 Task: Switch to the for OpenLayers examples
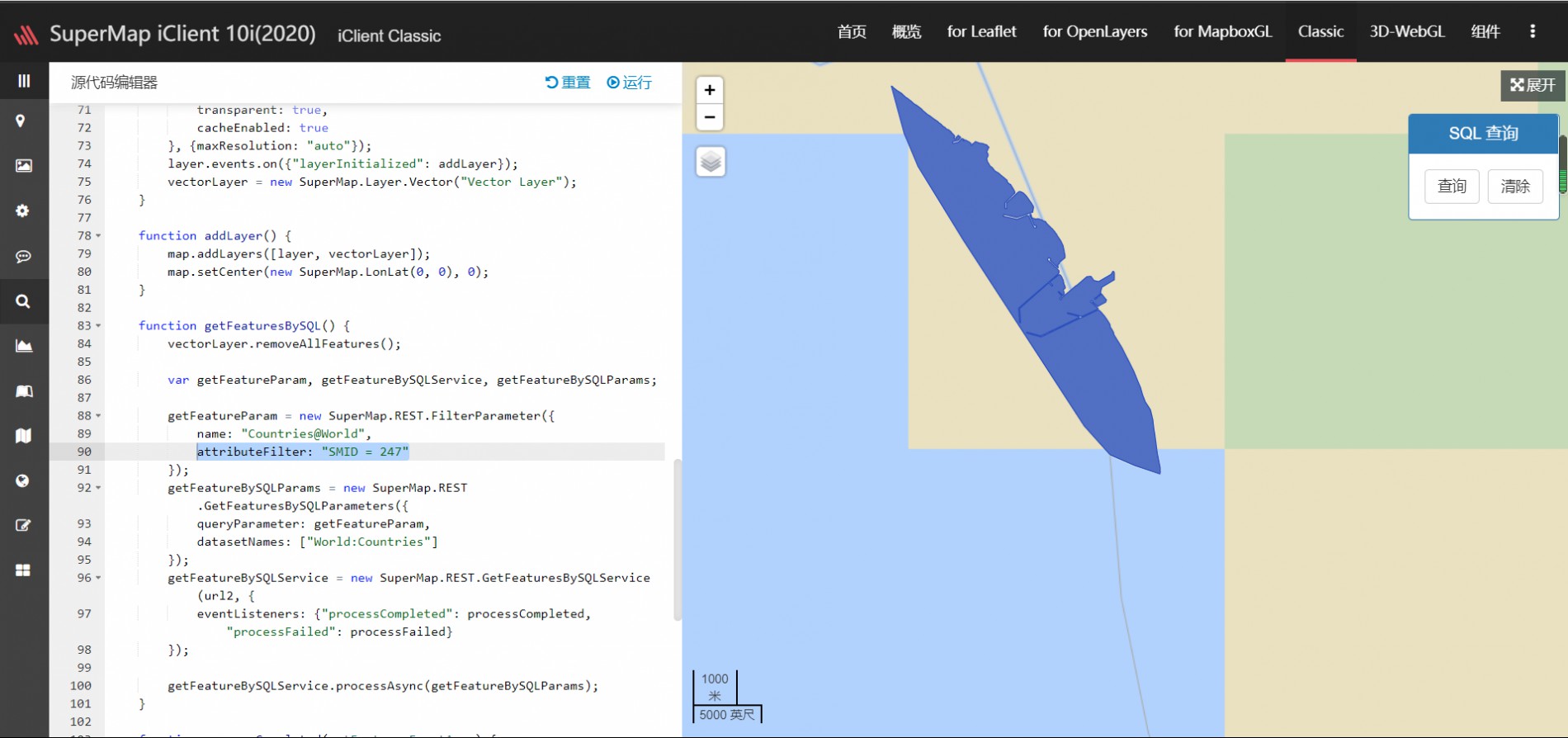(1095, 31)
